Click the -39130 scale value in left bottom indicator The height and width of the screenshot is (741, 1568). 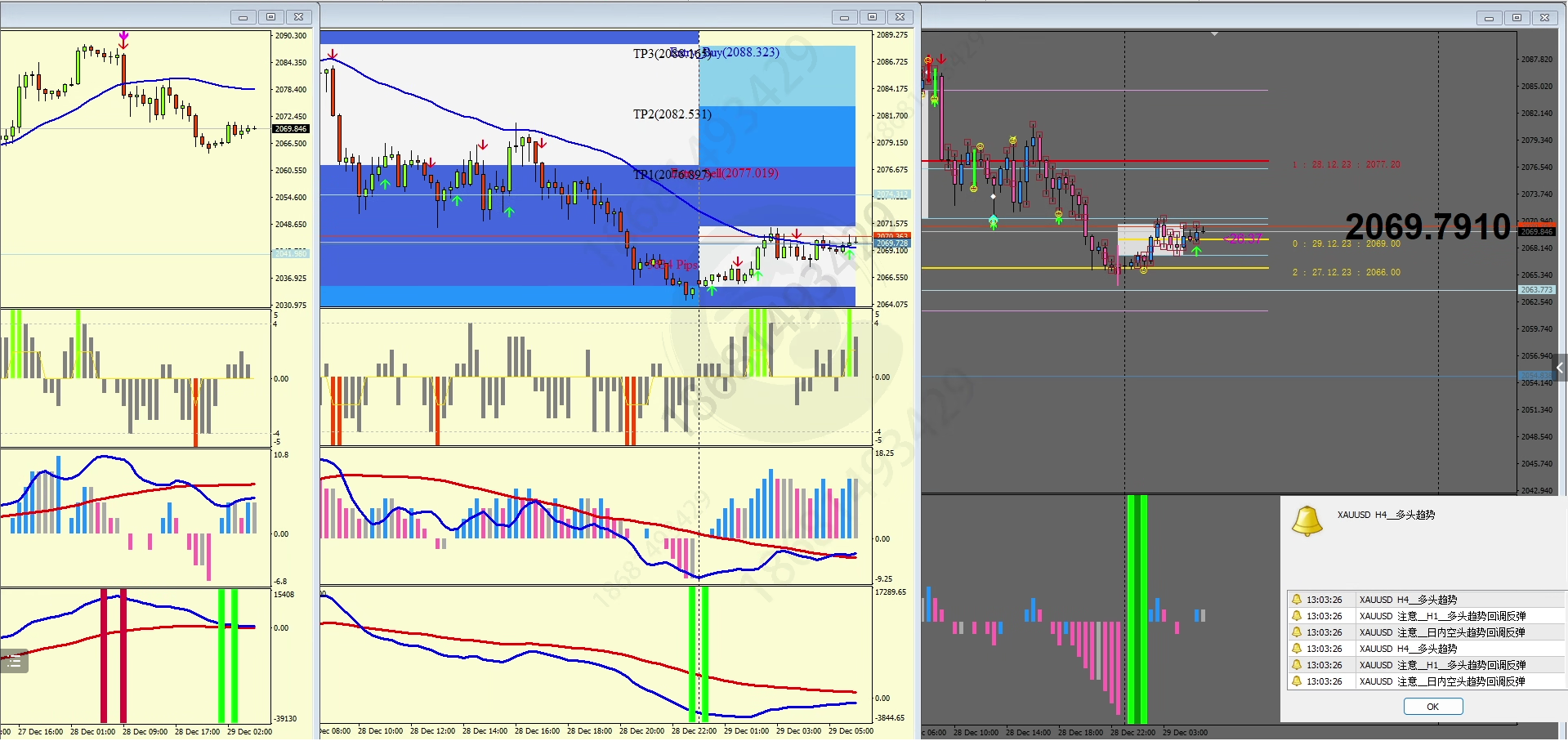click(x=286, y=719)
